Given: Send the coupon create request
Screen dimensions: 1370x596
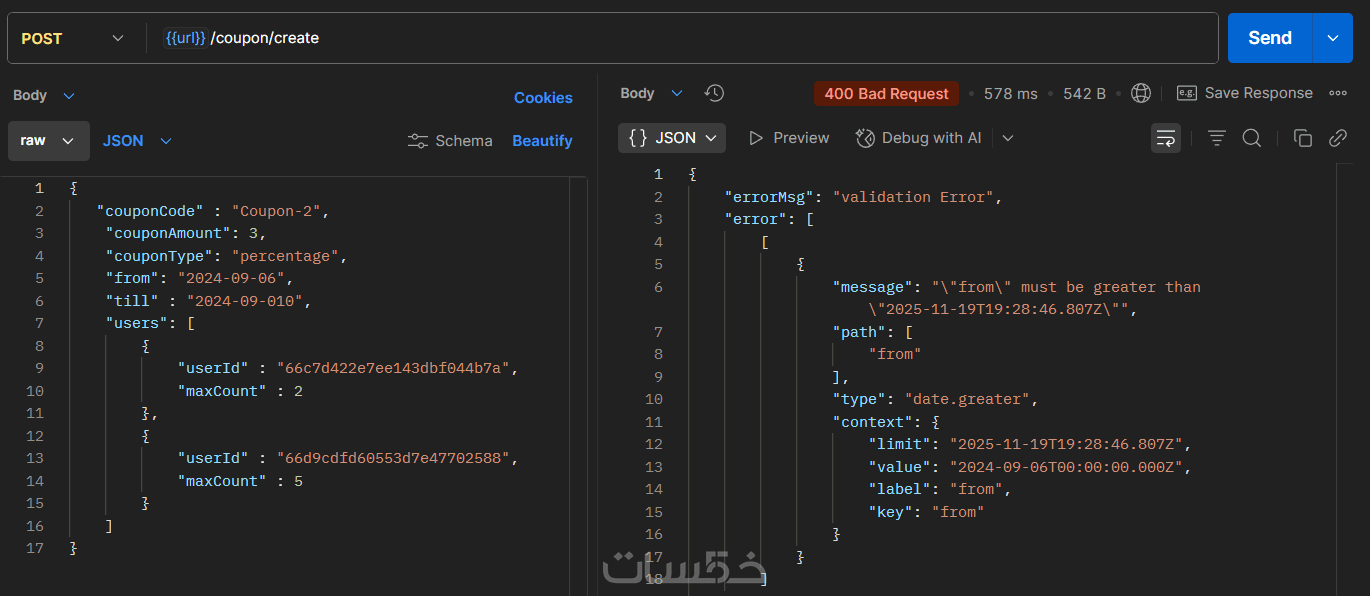Looking at the screenshot, I should (1269, 38).
